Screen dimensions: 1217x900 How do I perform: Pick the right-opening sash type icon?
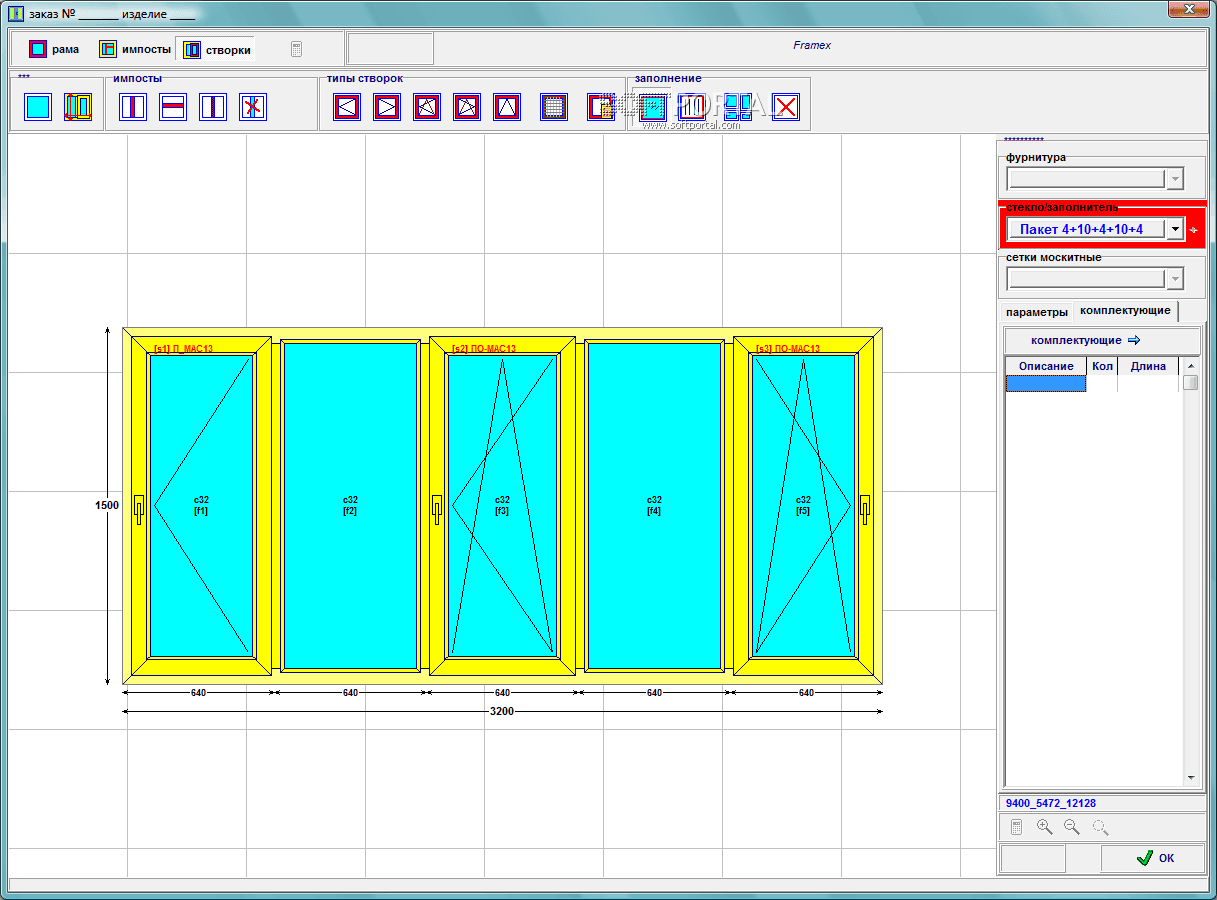[387, 107]
